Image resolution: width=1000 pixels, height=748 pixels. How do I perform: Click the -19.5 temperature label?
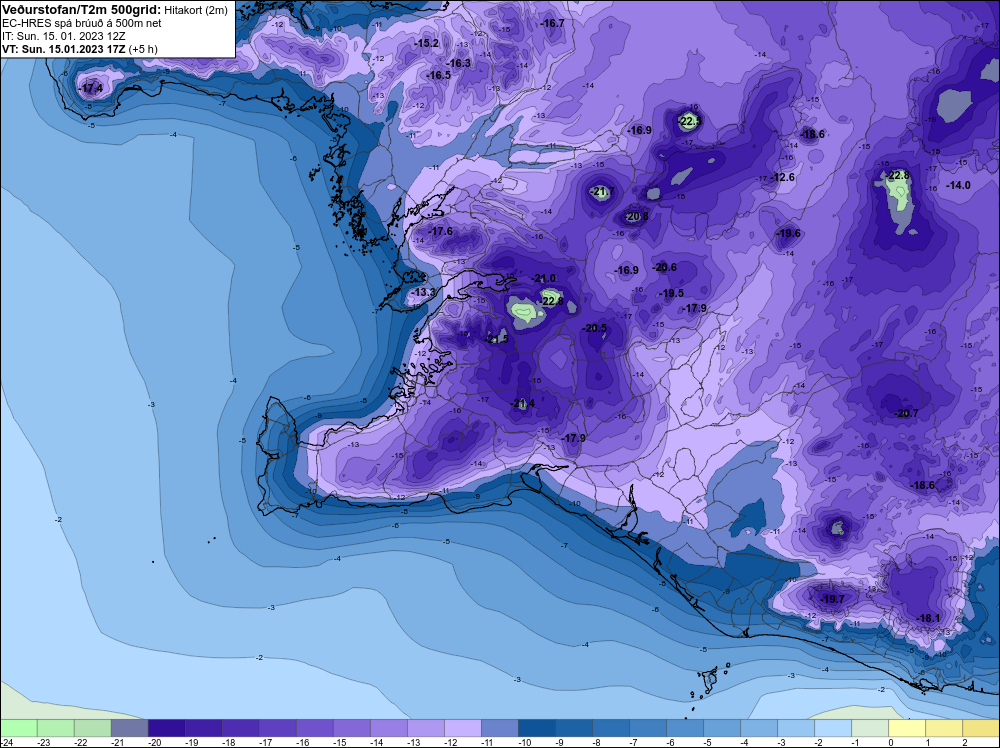tap(670, 293)
